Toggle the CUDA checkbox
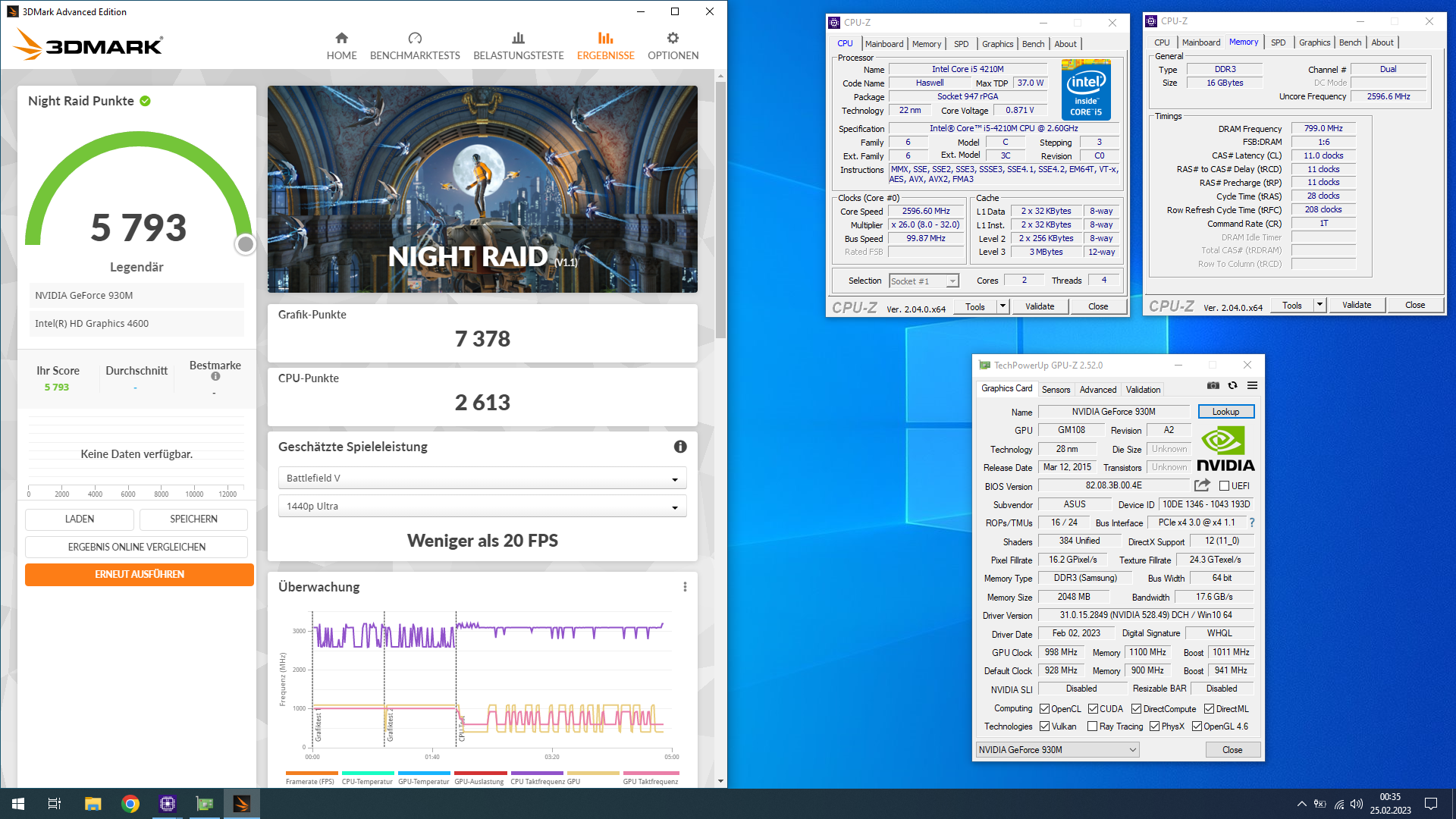1456x819 pixels. tap(1093, 709)
